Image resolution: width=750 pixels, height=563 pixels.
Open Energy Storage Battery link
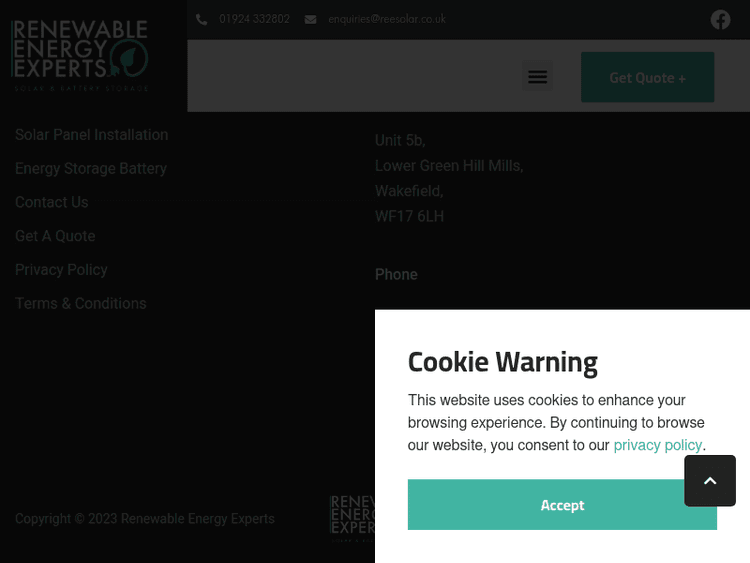91,169
